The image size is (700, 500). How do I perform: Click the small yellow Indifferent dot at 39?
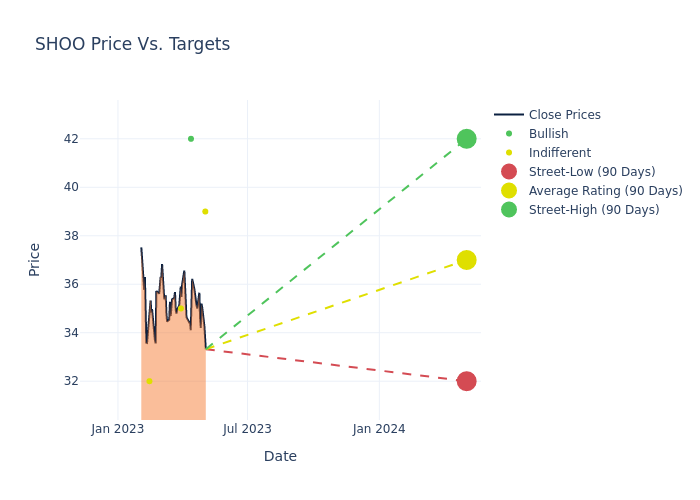(205, 212)
